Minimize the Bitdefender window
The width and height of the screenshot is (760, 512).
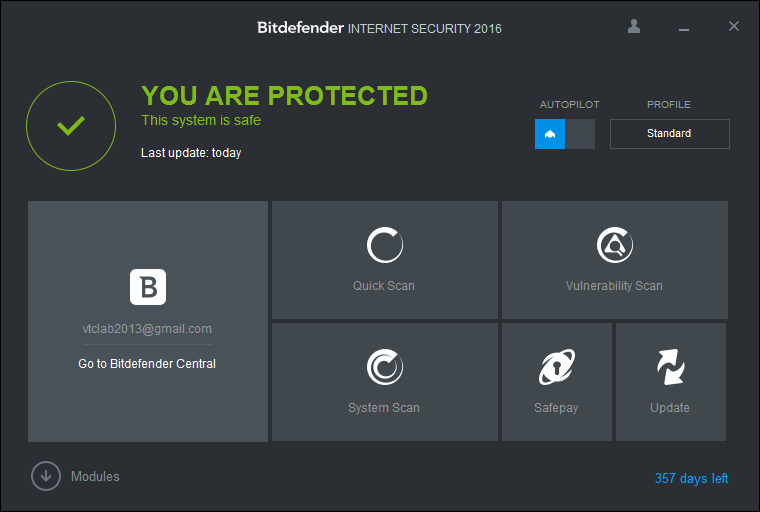point(684,27)
